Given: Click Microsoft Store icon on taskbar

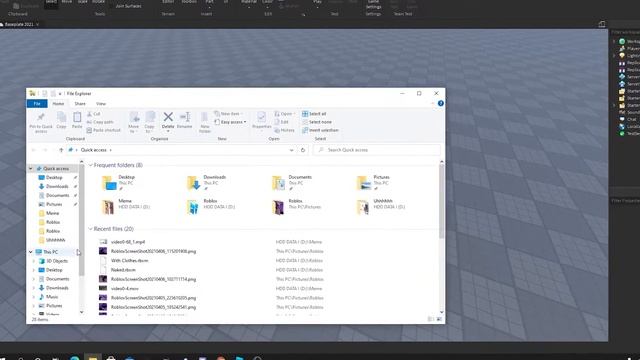Looking at the screenshot, I should click(x=111, y=358).
